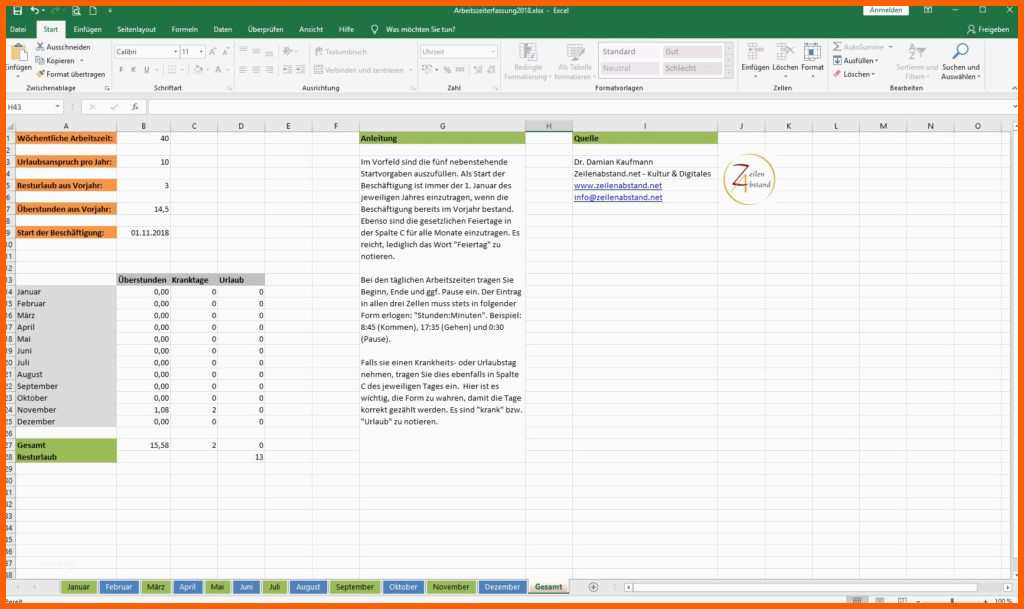Click the AutoSumme sigma icon

pyautogui.click(x=837, y=47)
